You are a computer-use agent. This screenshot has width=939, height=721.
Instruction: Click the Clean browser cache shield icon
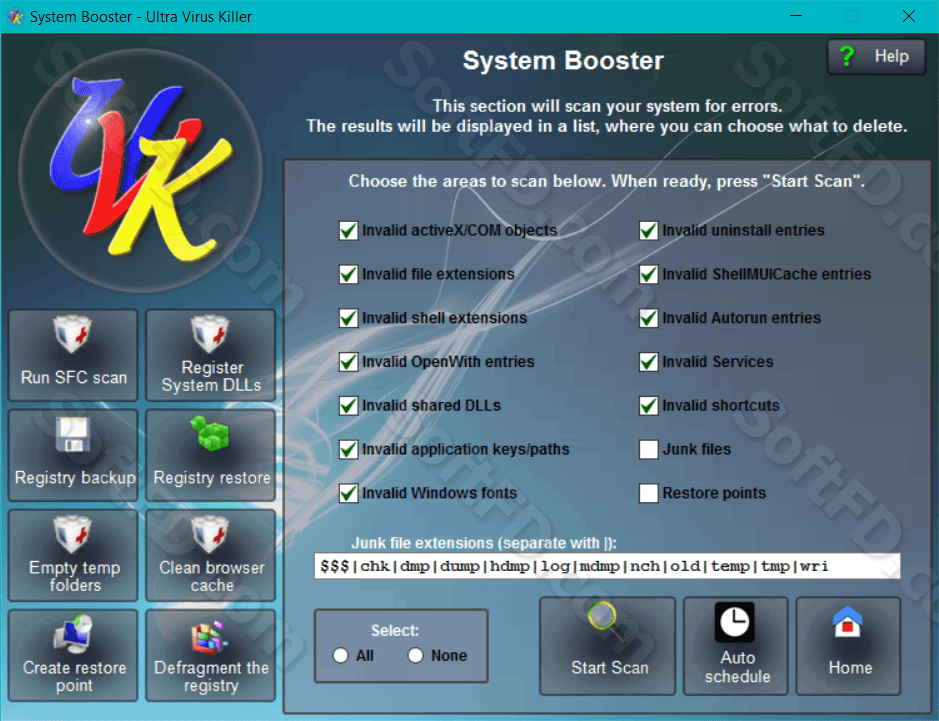[210, 534]
